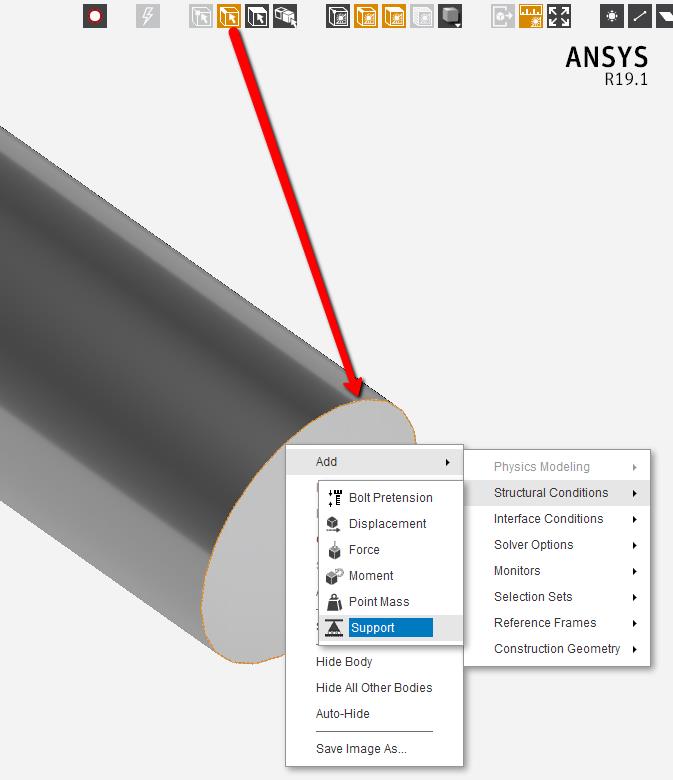The width and height of the screenshot is (673, 780).
Task: Expand the Interface Conditions submenu arrow
Action: coord(635,519)
